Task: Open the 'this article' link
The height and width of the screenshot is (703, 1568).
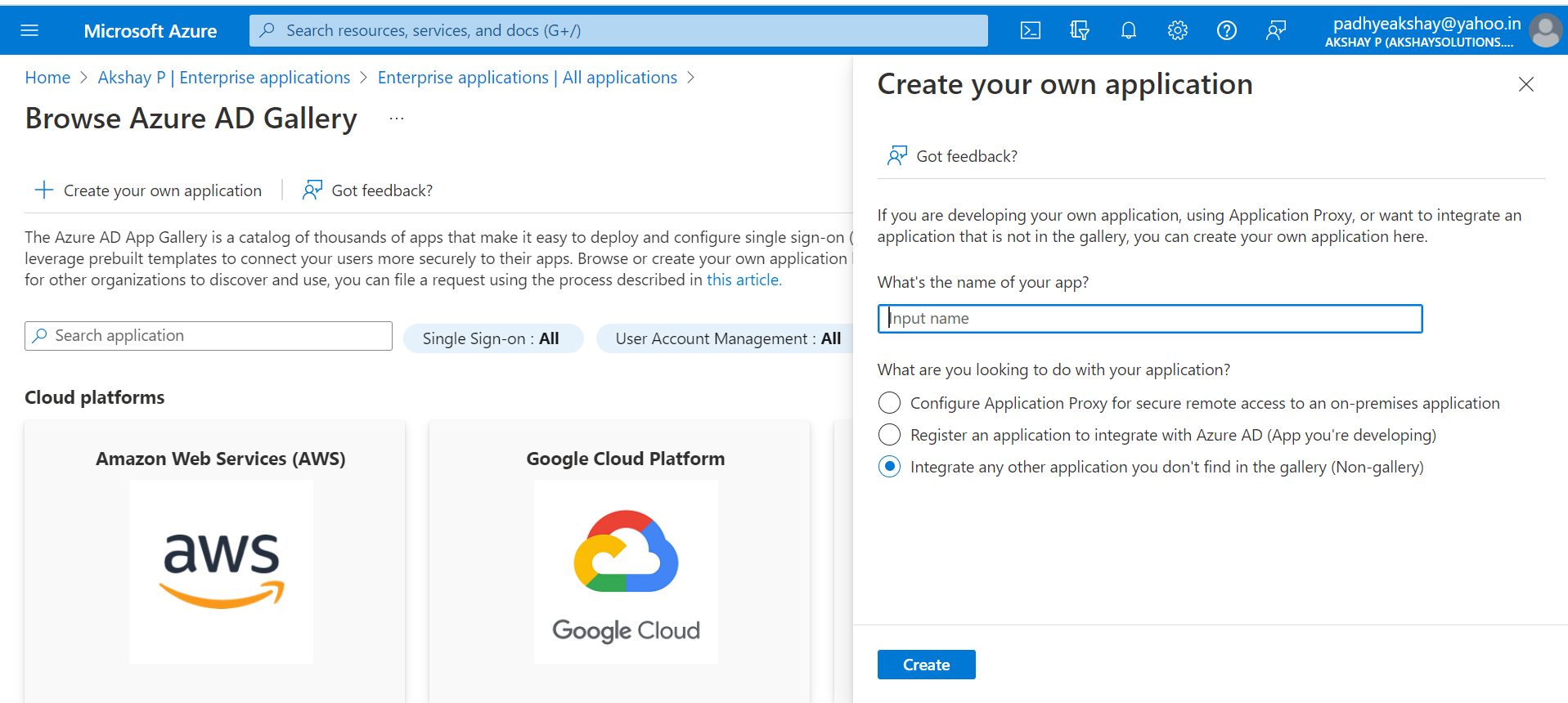Action: point(744,280)
